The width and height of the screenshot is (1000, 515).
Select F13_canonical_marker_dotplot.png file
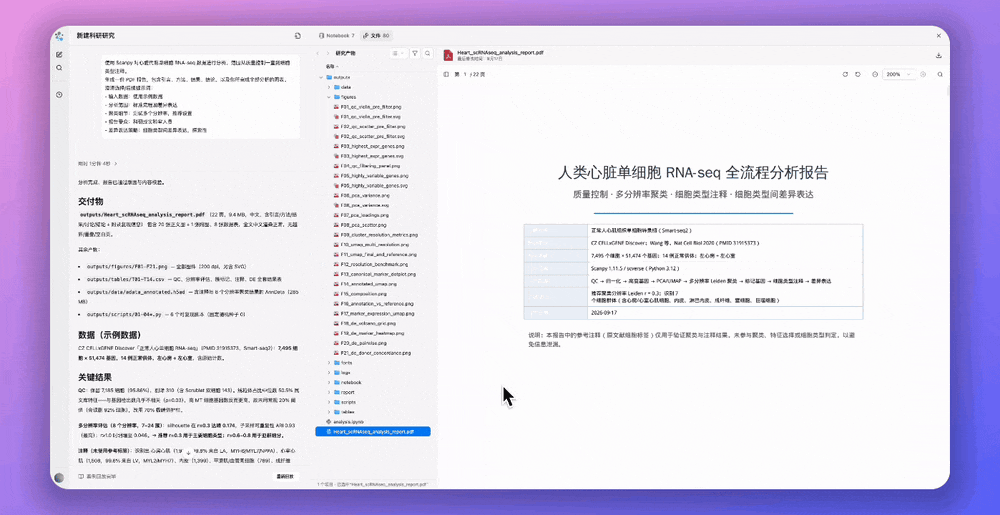[x=376, y=274]
